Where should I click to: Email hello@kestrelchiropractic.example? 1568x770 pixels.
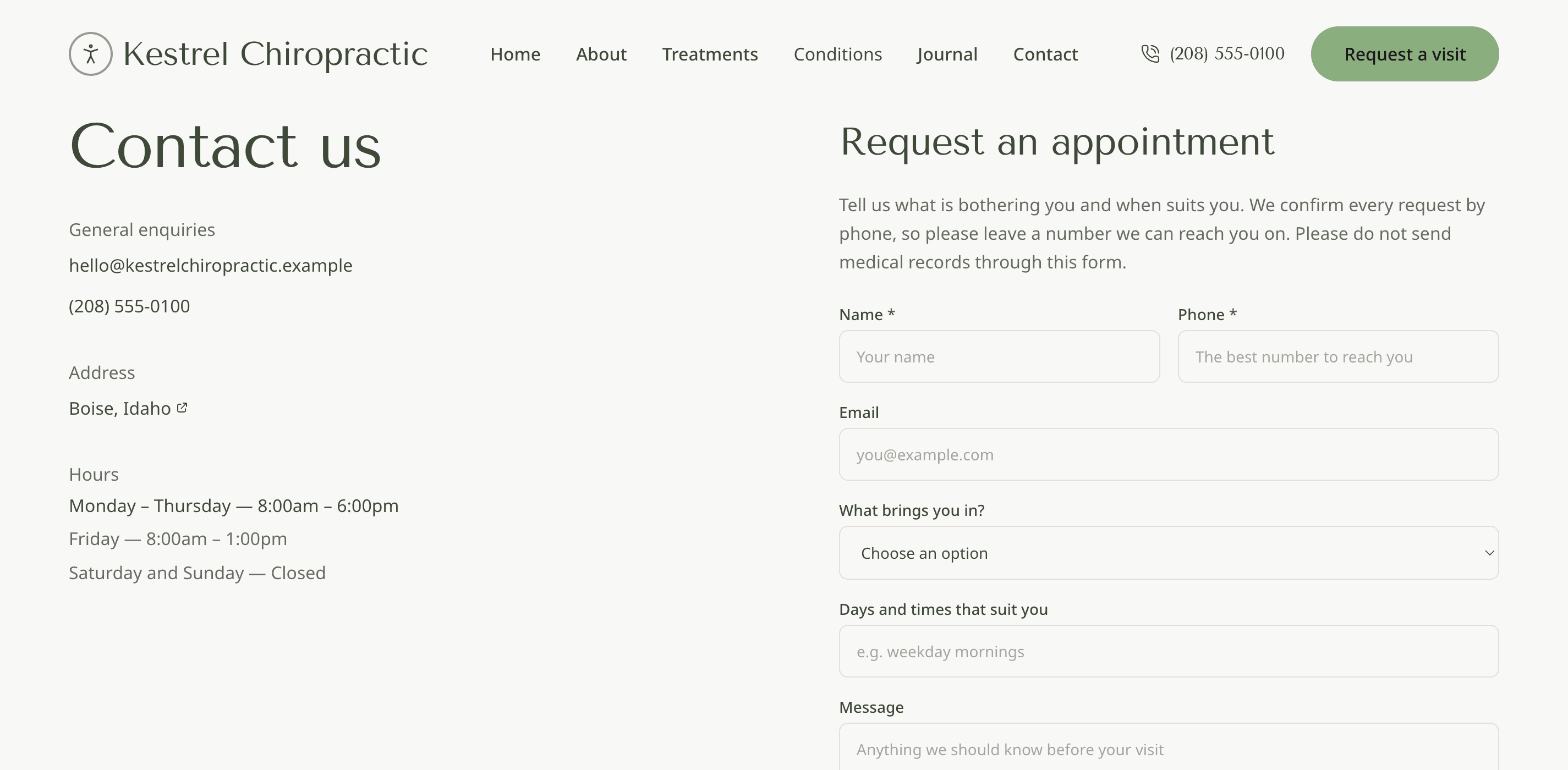point(211,266)
